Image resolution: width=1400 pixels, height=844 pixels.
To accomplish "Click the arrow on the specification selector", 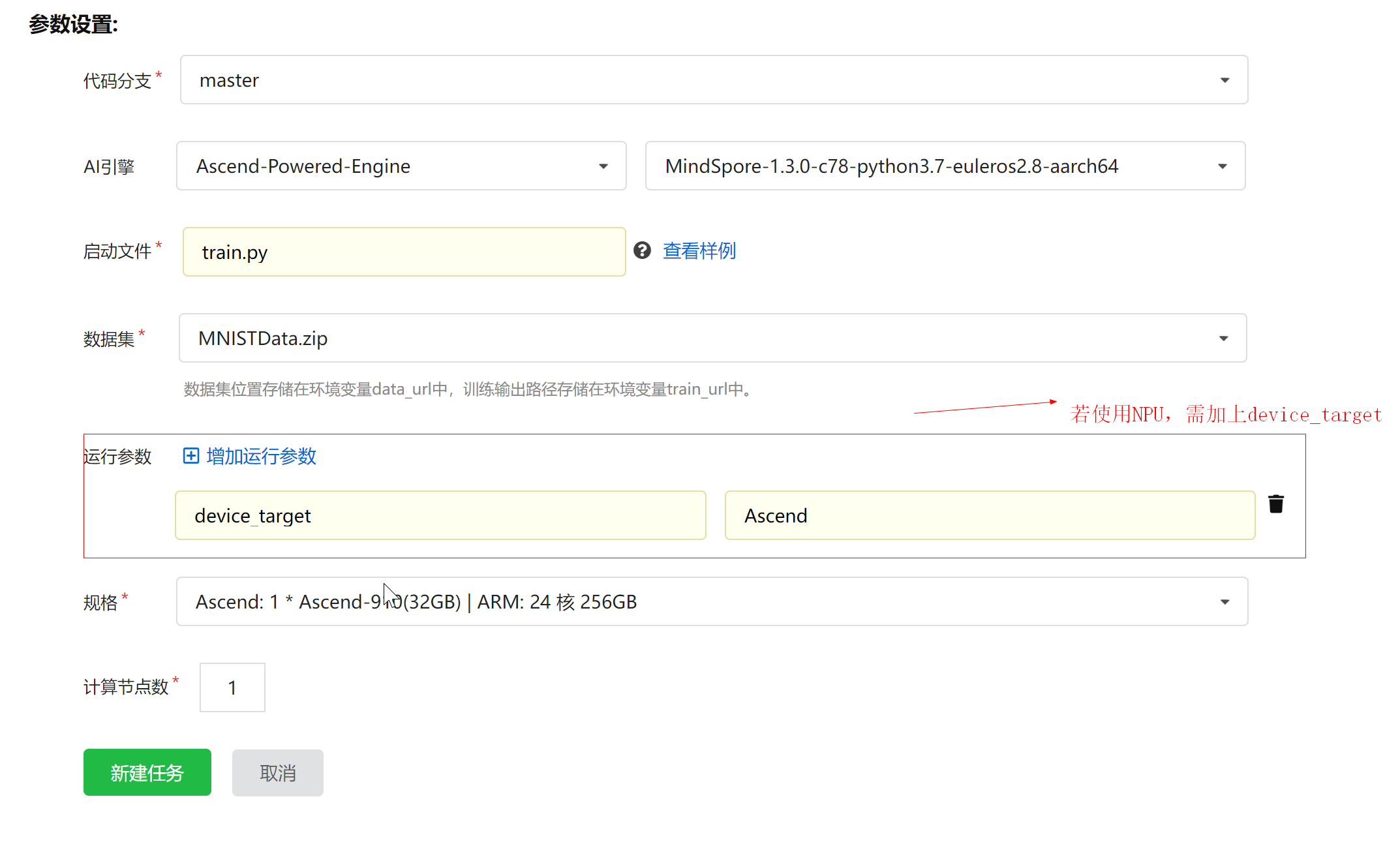I will point(1225,602).
